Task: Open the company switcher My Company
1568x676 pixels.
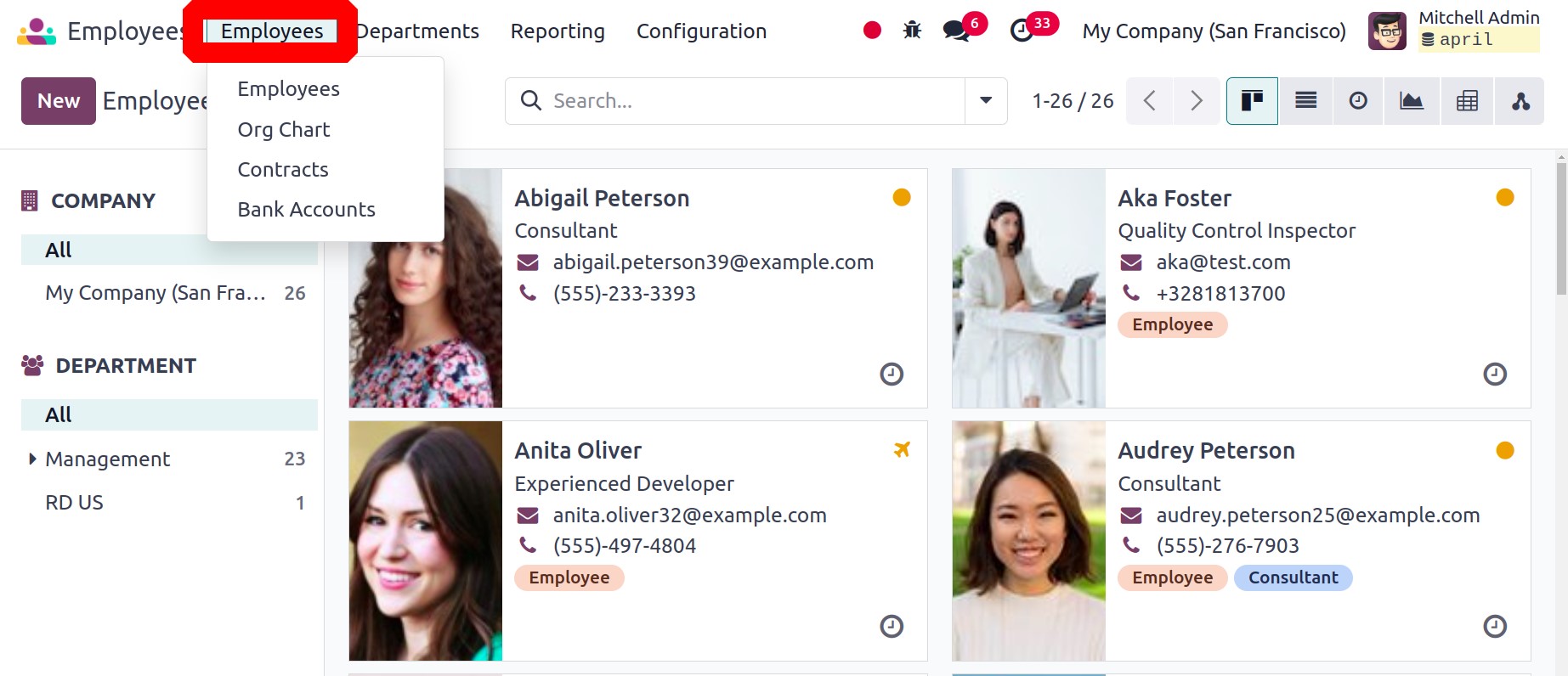Action: click(x=1214, y=31)
